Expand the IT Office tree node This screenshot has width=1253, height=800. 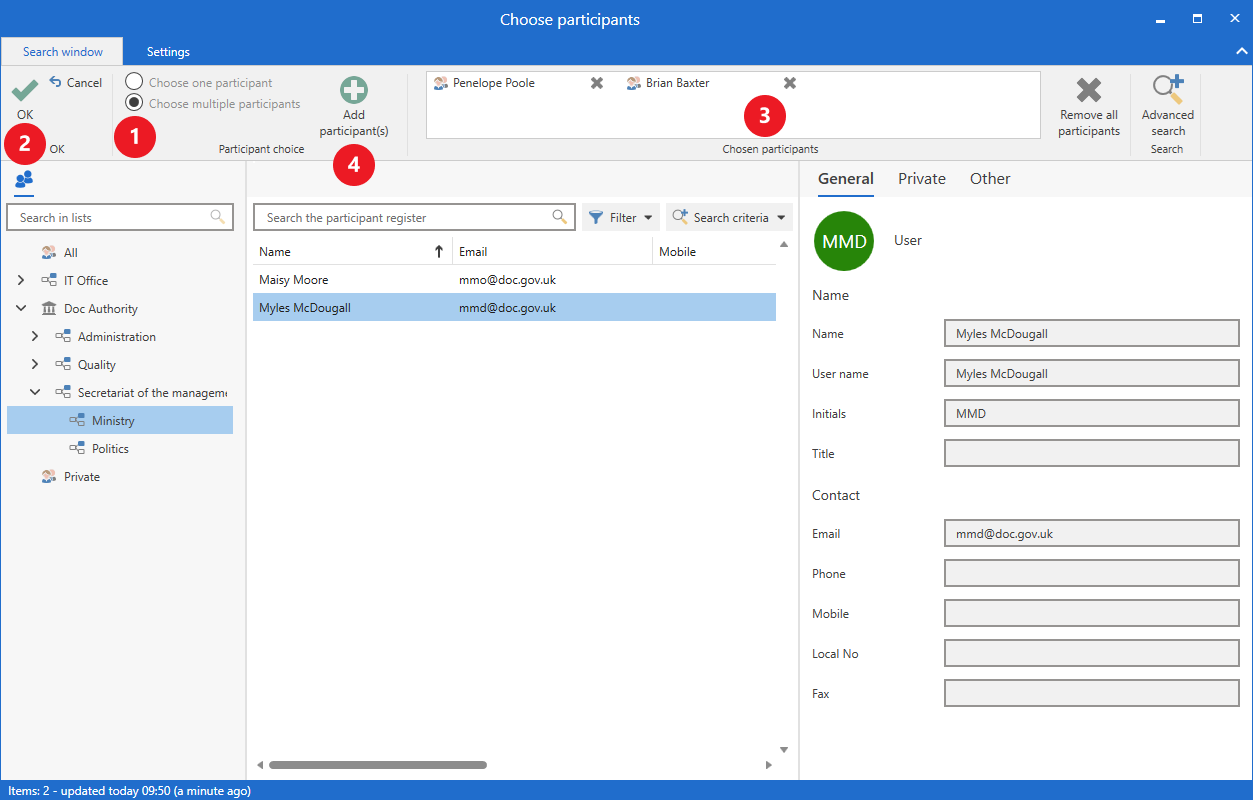tap(21, 281)
